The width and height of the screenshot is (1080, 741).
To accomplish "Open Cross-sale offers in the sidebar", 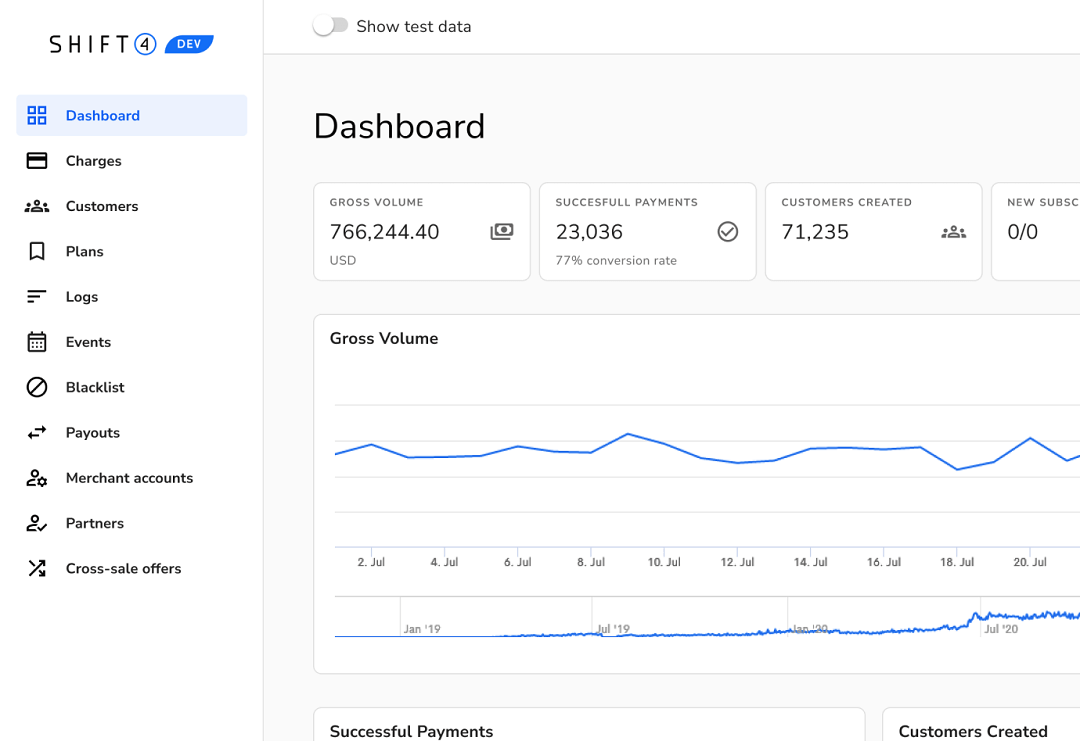I will pos(132,568).
